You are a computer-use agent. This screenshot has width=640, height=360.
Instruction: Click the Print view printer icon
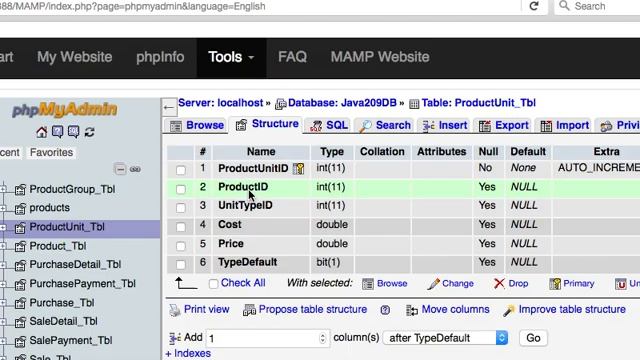[x=175, y=310]
